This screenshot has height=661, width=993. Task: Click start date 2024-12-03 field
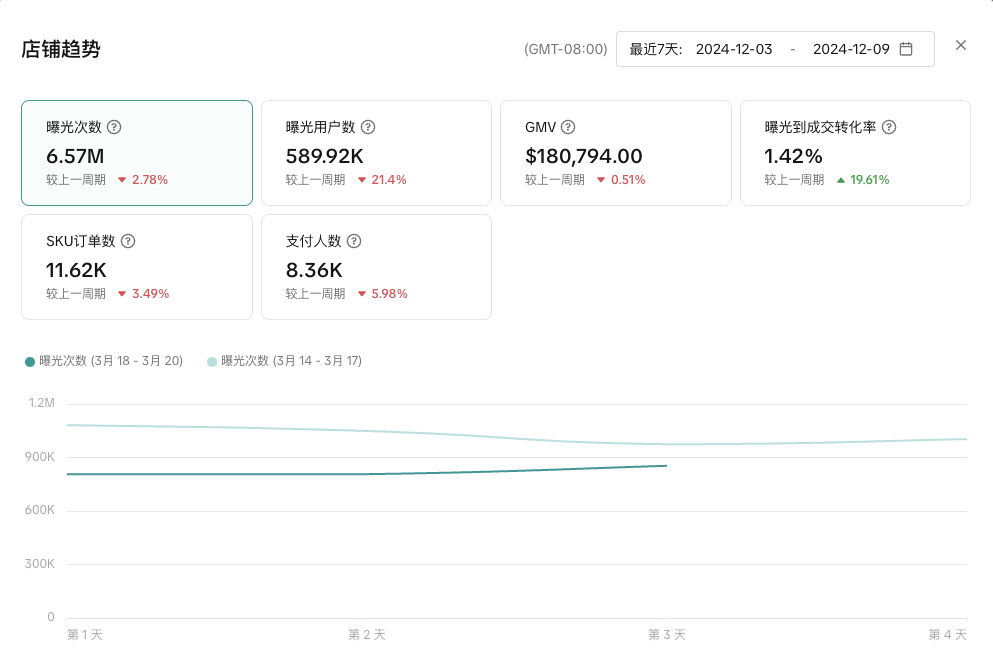click(x=734, y=49)
